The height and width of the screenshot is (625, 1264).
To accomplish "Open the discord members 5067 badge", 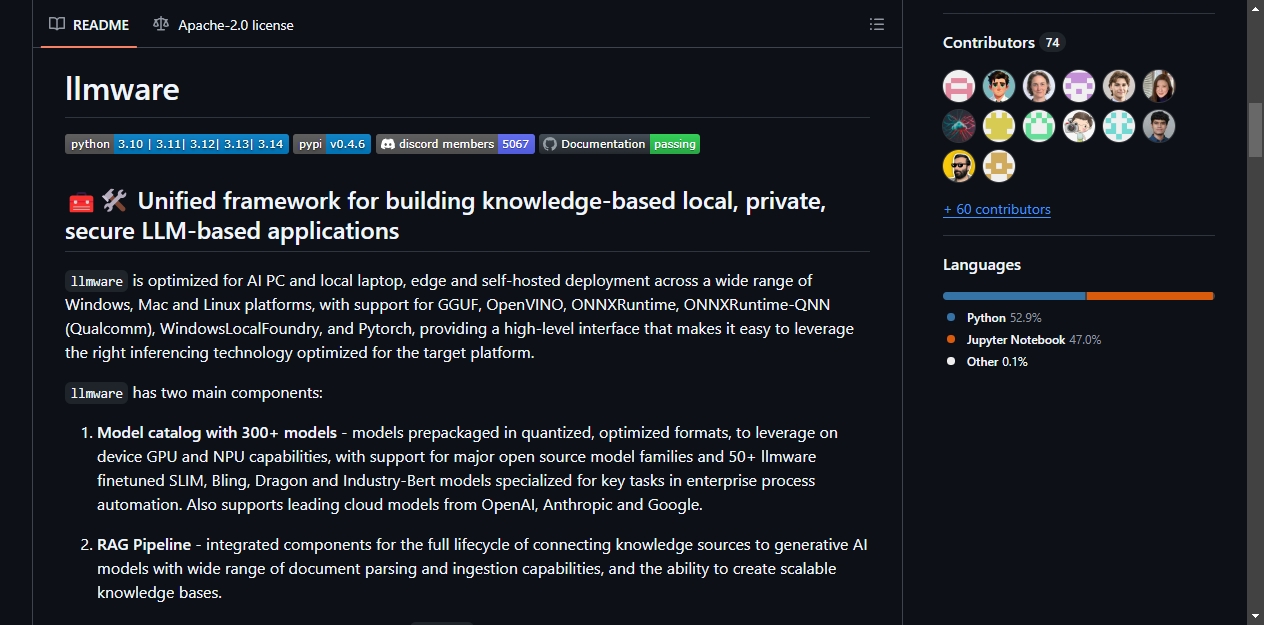I will coord(455,144).
